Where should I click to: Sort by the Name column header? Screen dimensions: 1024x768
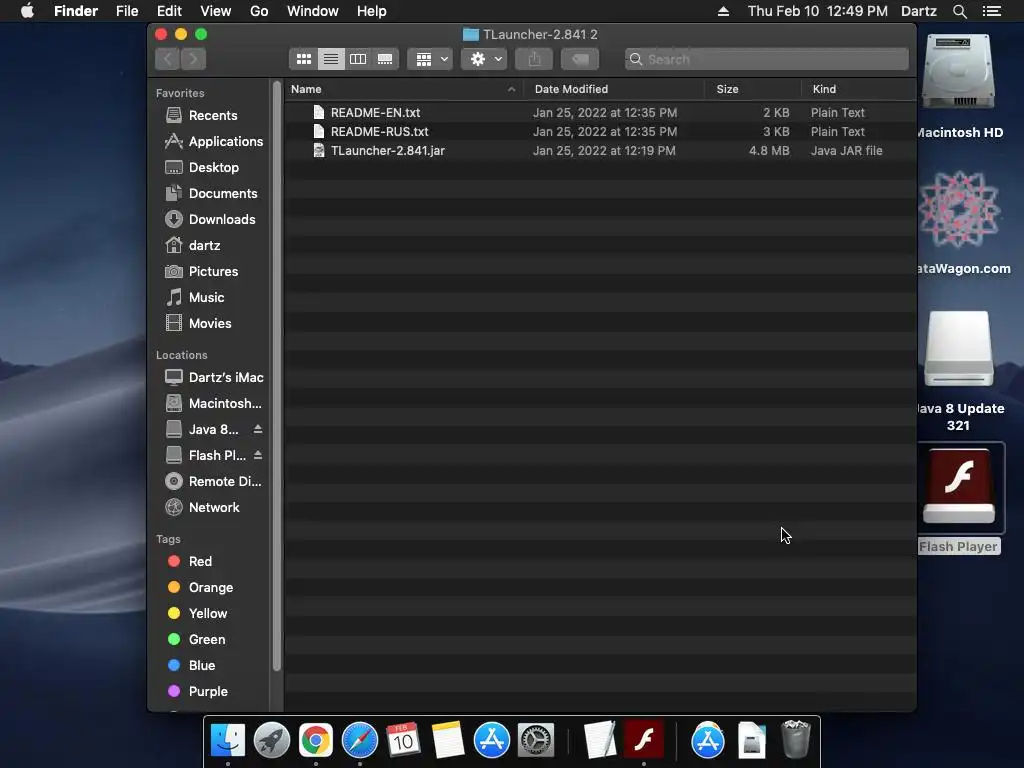404,89
